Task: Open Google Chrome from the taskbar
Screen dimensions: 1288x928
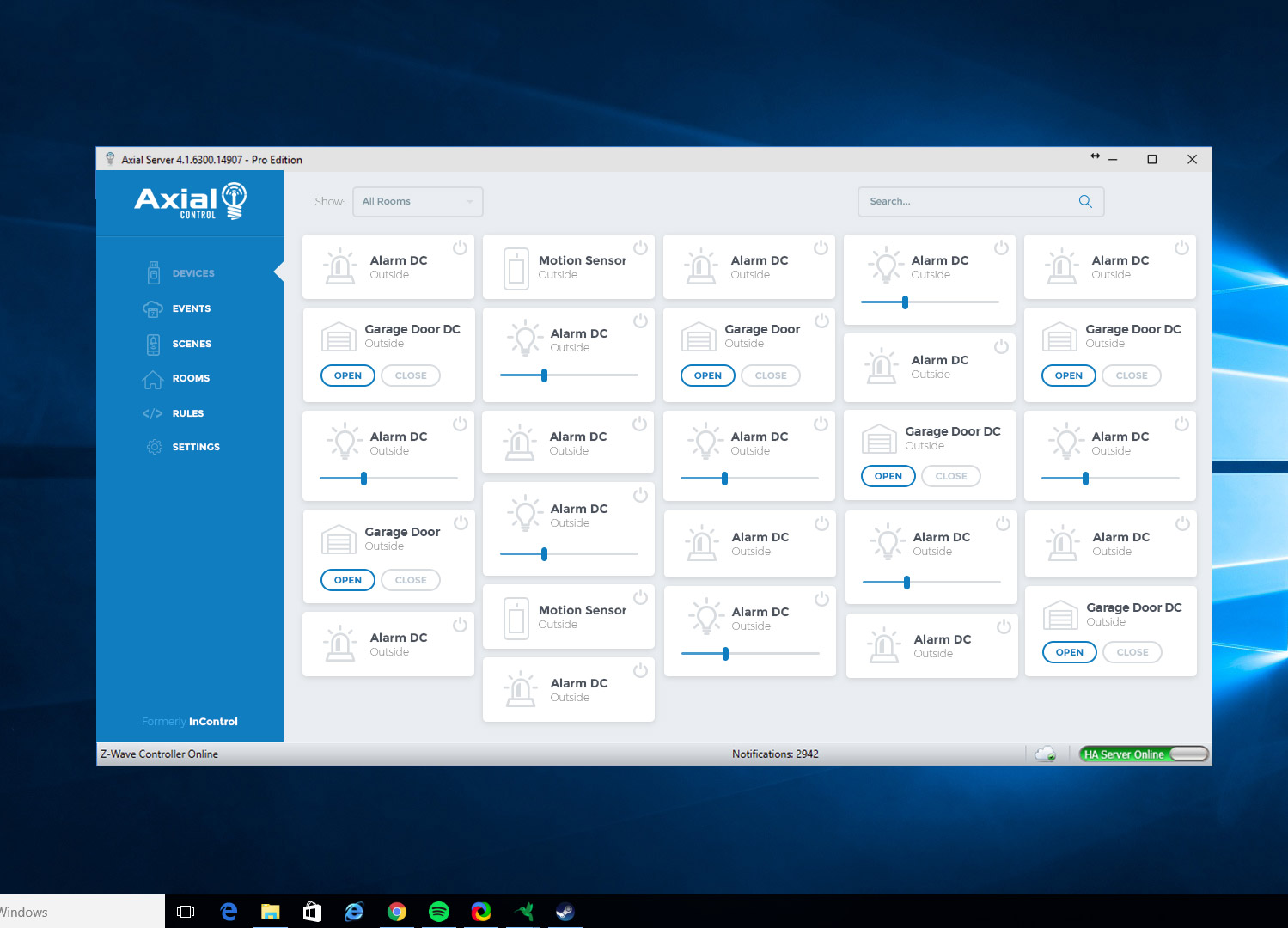Action: pyautogui.click(x=396, y=912)
